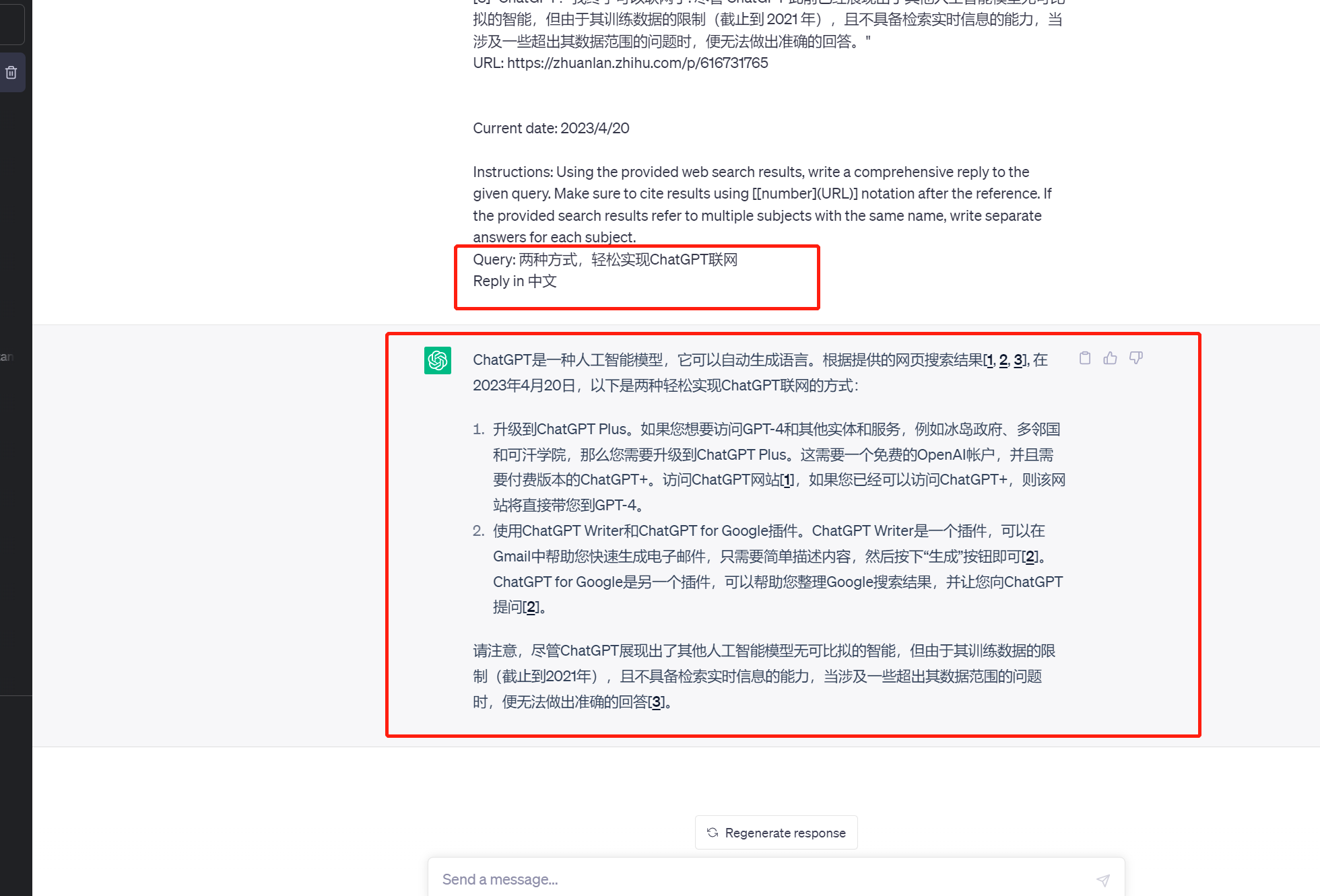Give thumbs up to the response

1111,358
